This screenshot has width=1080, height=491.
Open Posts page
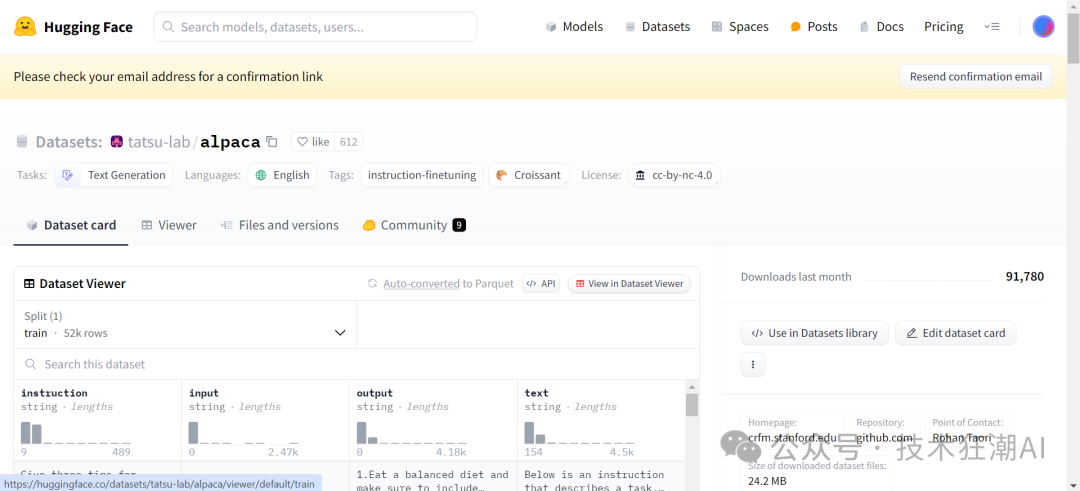coord(813,27)
